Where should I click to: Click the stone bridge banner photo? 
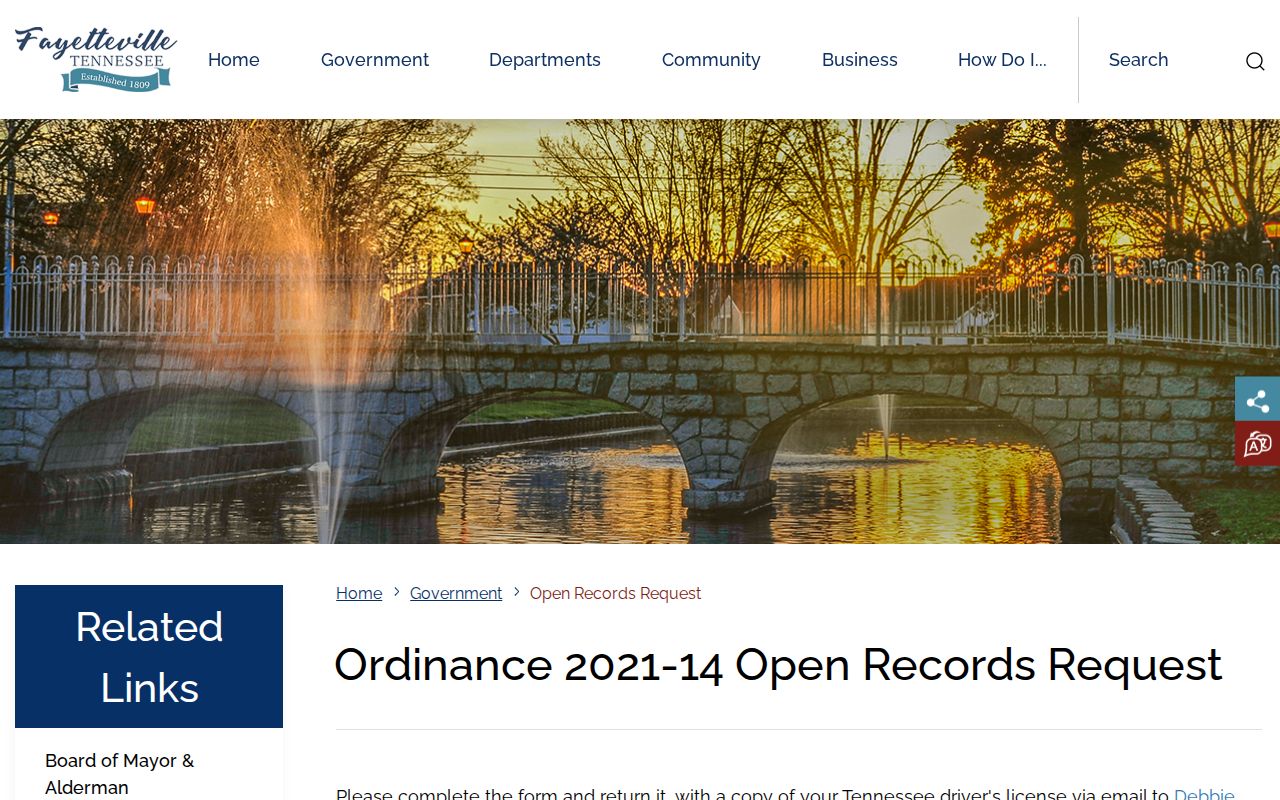(x=640, y=331)
